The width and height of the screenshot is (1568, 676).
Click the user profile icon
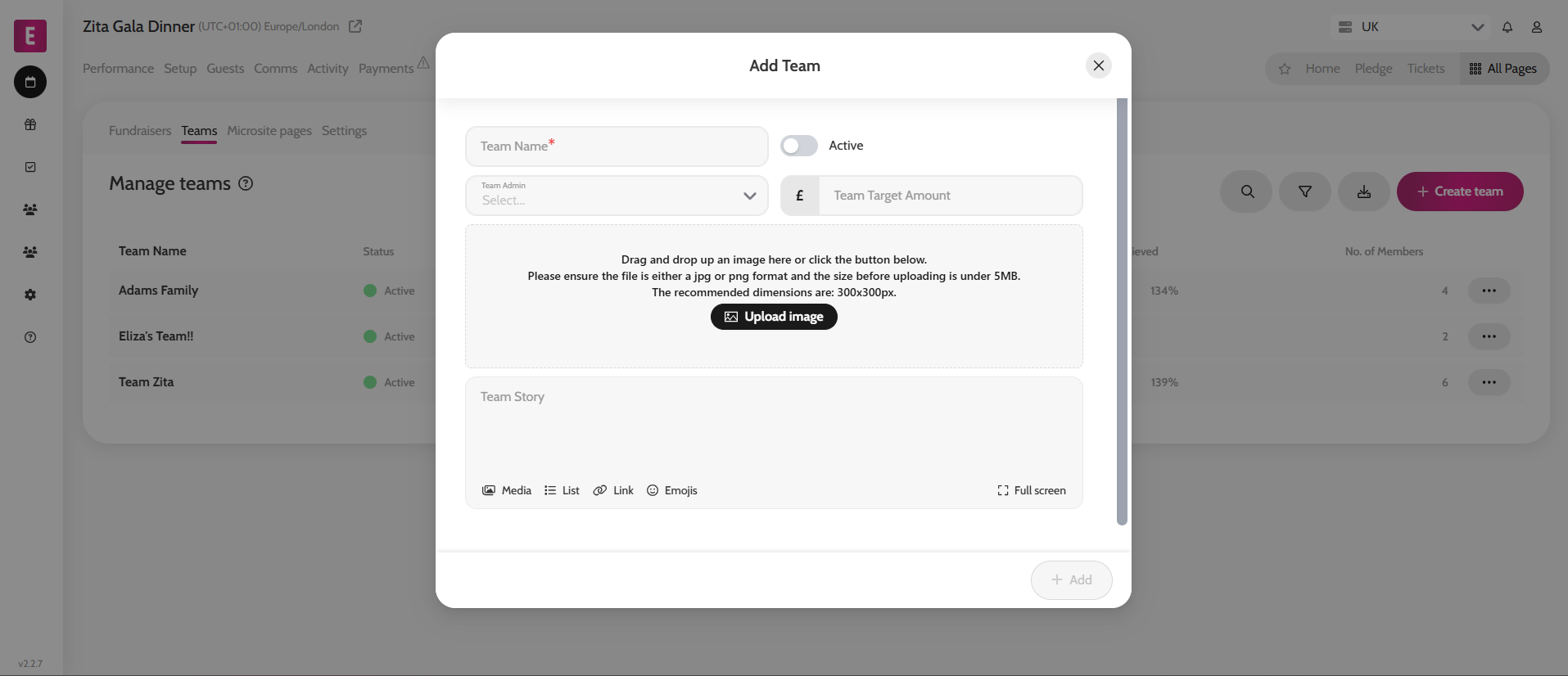click(1537, 27)
